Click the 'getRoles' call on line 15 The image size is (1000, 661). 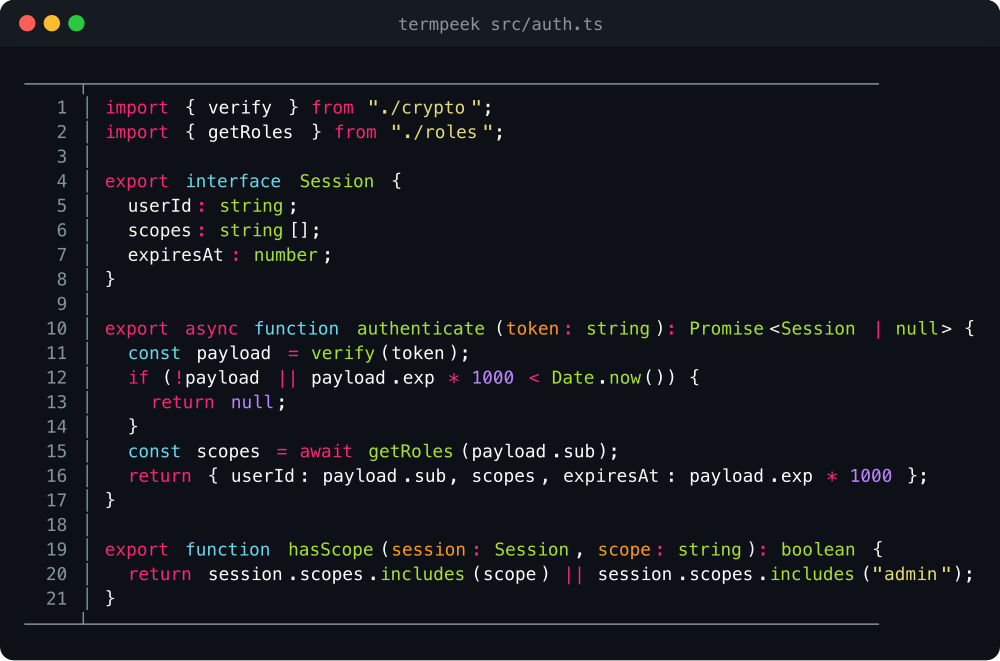point(411,451)
